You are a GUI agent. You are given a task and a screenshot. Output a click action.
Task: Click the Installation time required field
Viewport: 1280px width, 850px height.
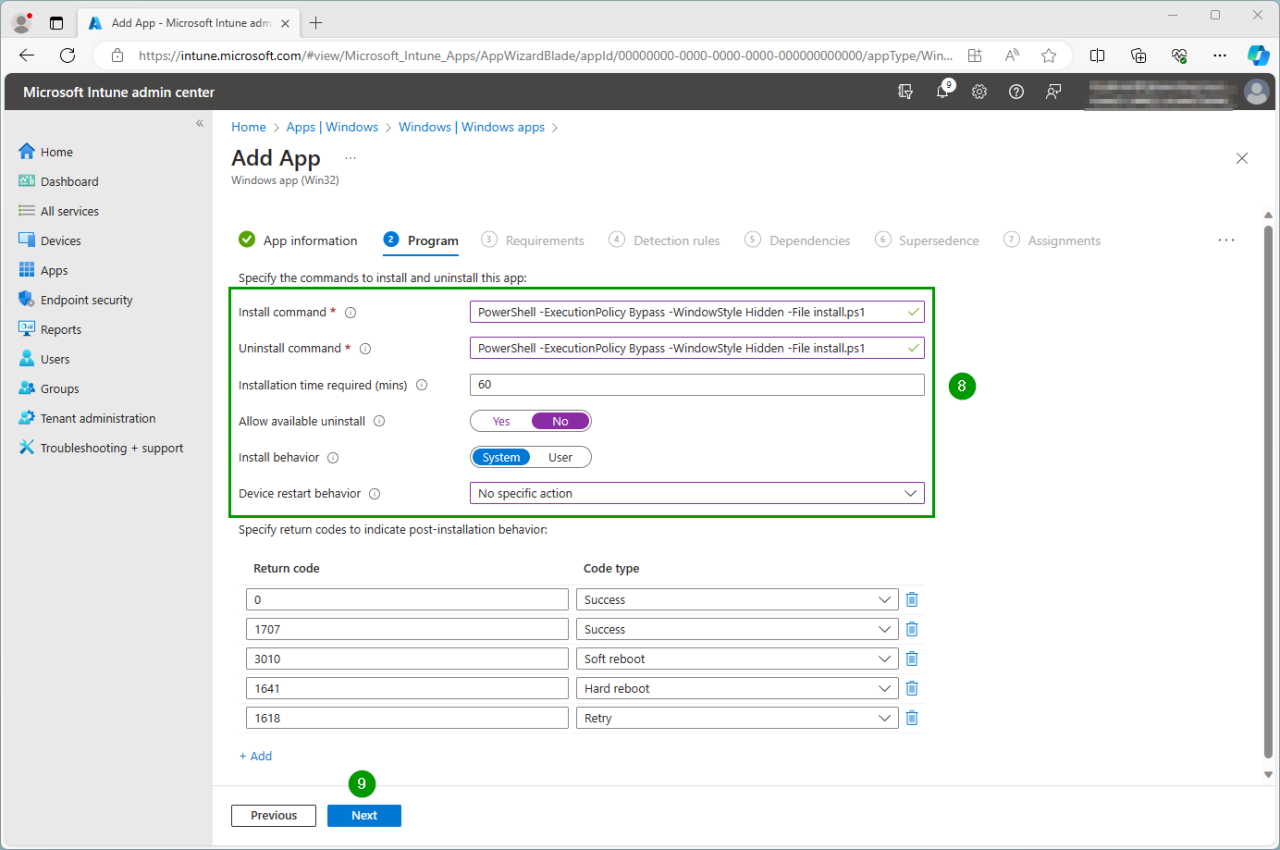pyautogui.click(x=697, y=385)
